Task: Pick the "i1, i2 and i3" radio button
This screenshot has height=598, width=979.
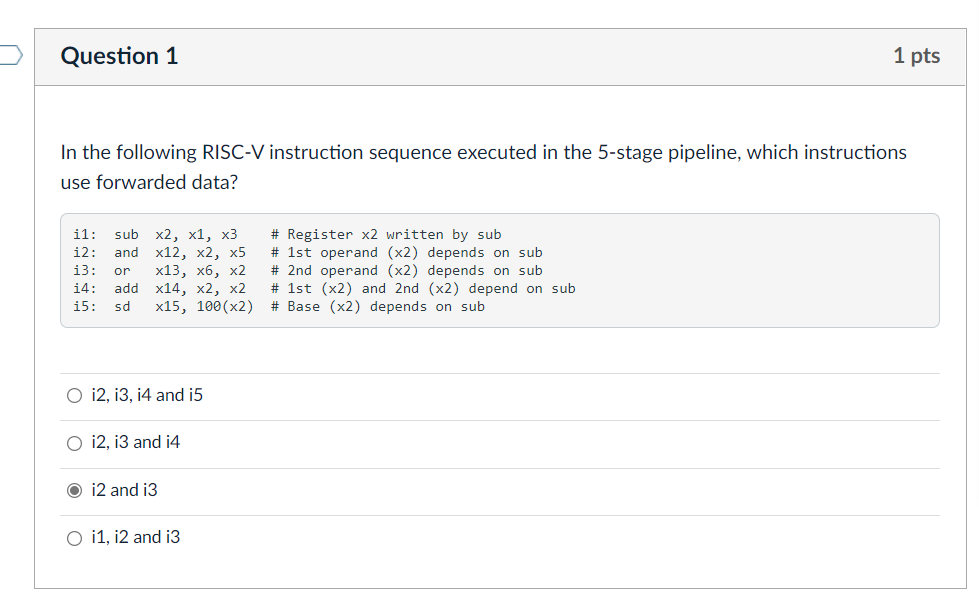Action: 75,538
